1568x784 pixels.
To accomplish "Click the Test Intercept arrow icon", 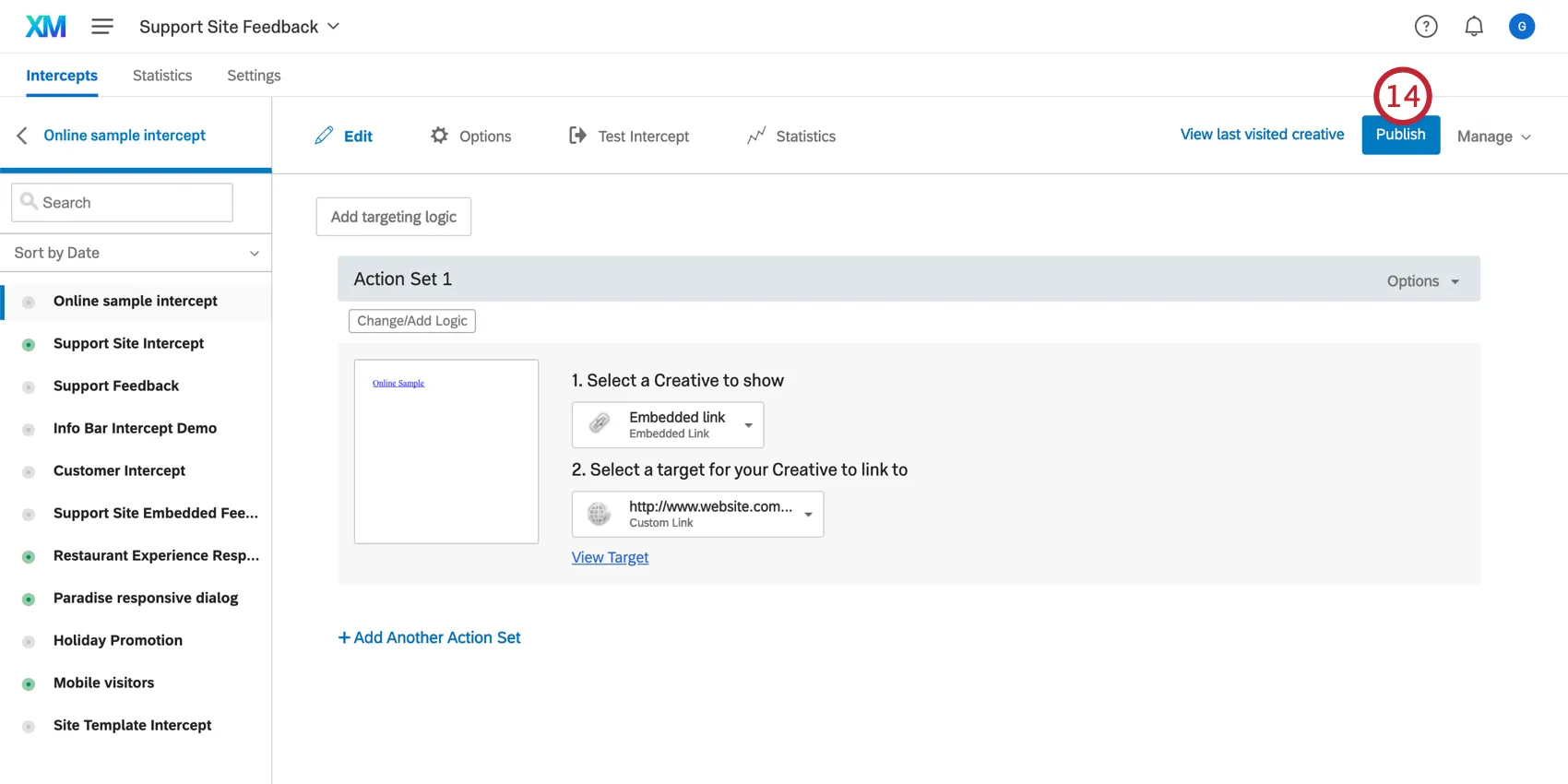I will 577,136.
